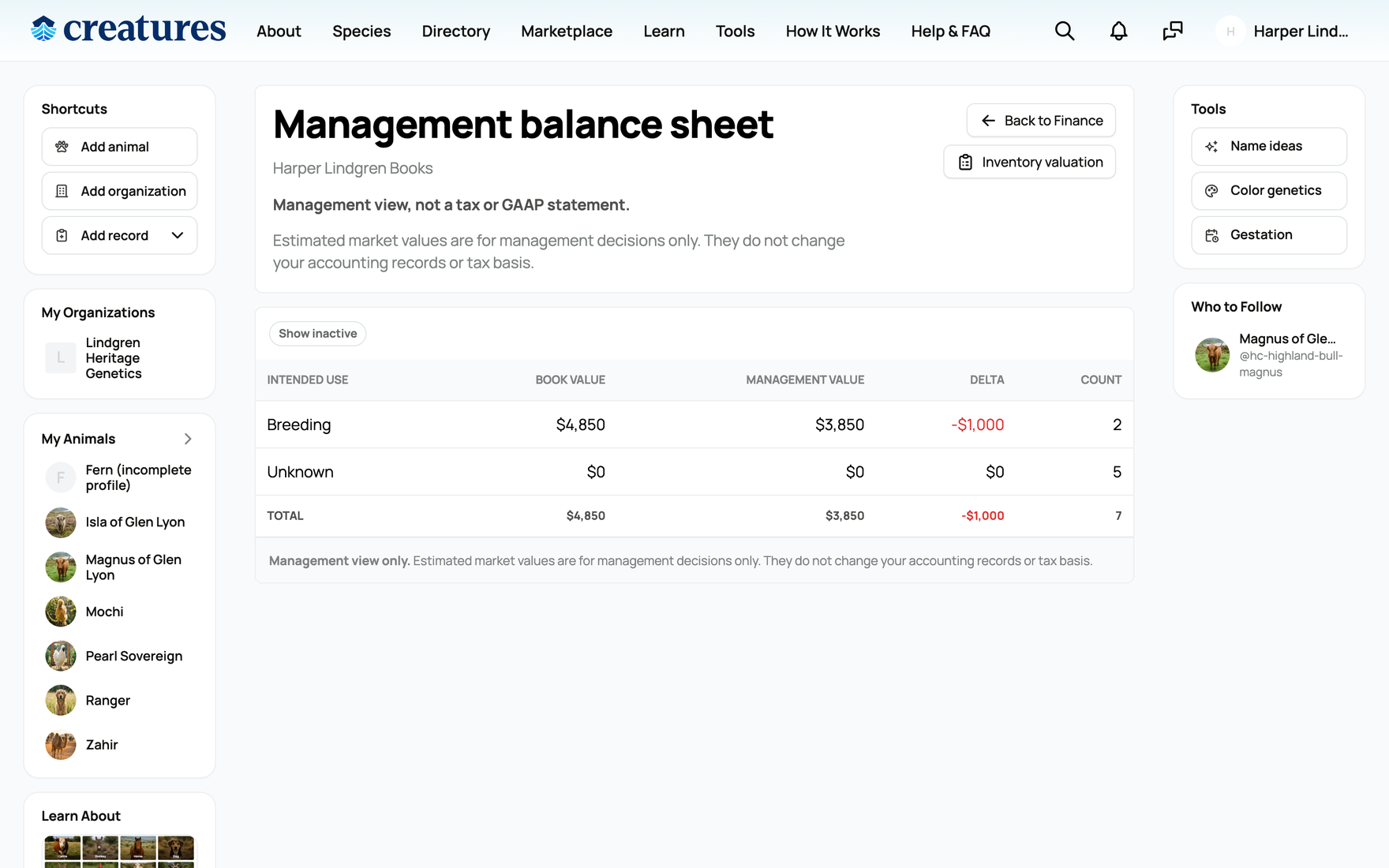Click the palette icon on Color genetics
This screenshot has width=1389, height=868.
coord(1211,191)
